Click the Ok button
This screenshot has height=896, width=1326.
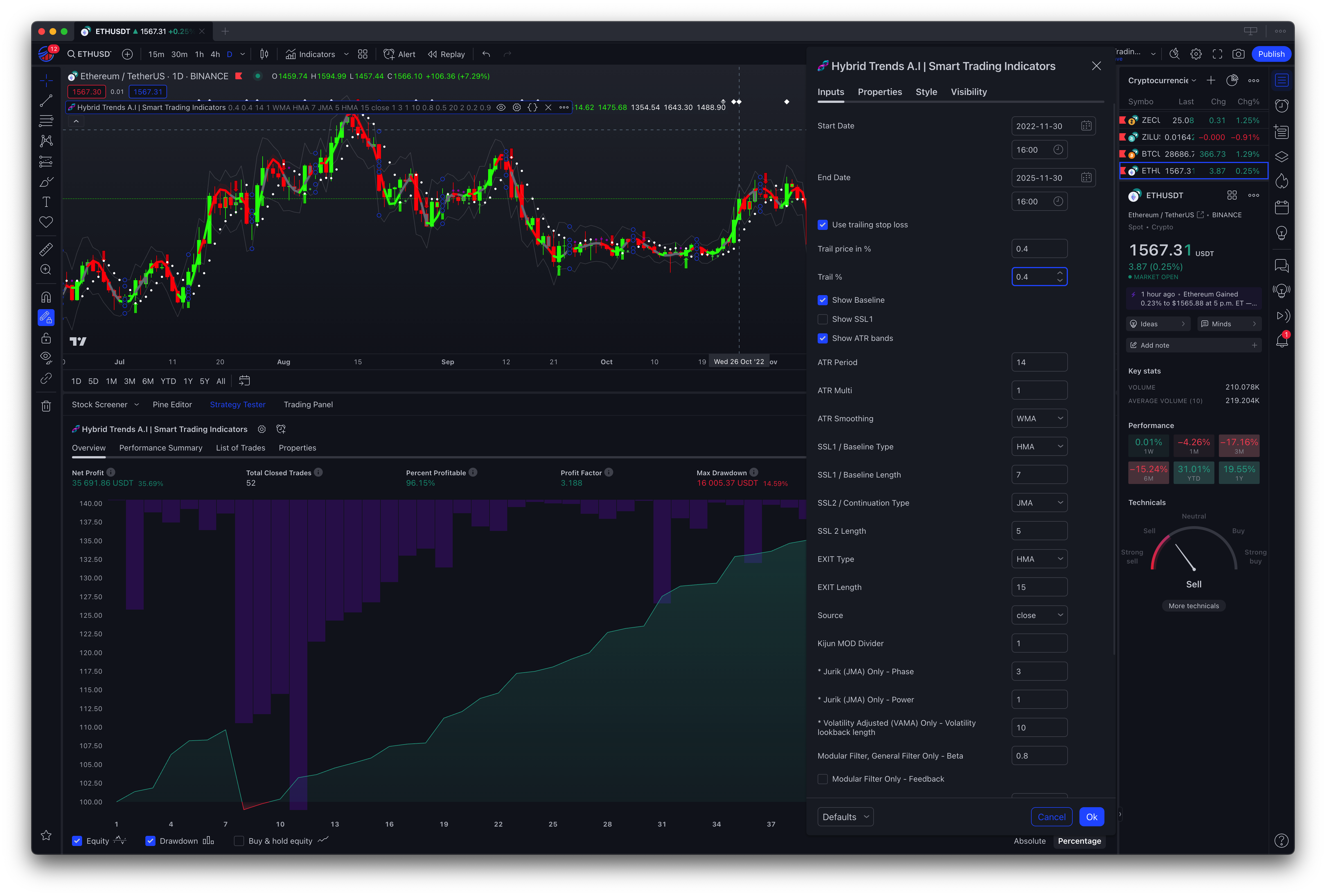pyautogui.click(x=1091, y=817)
